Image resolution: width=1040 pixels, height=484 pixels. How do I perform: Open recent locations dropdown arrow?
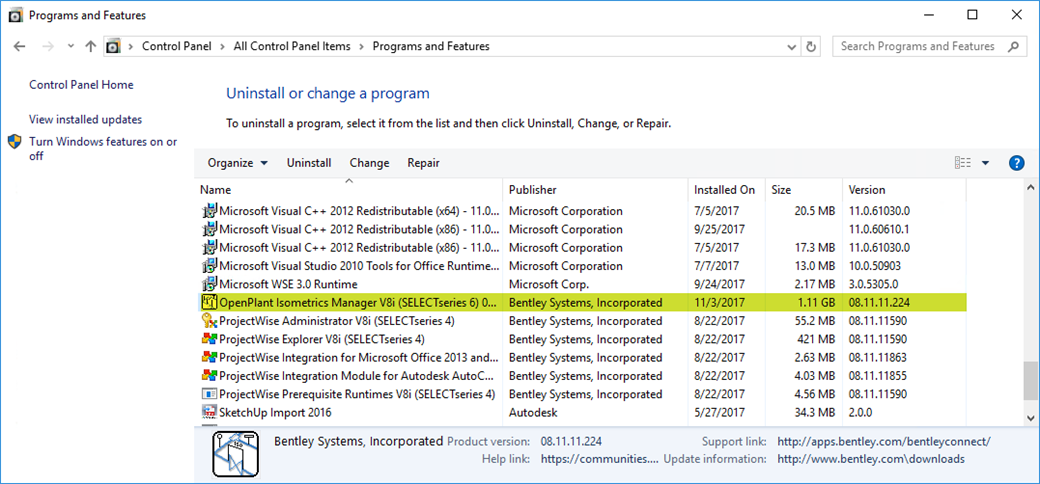tap(70, 46)
